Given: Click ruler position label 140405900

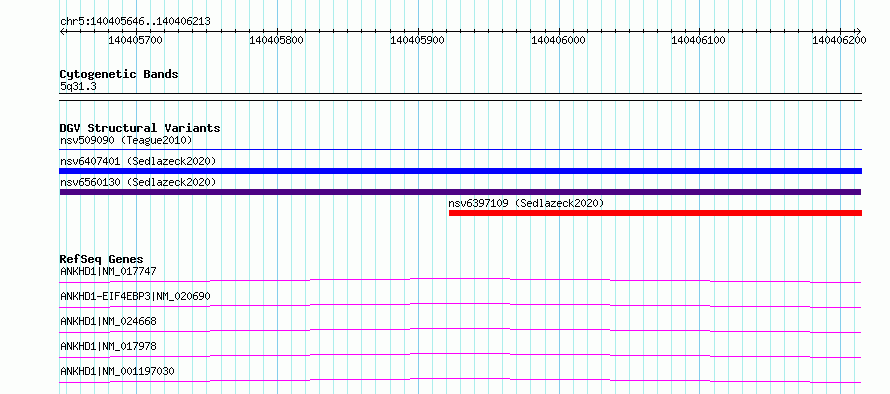Looking at the screenshot, I should tap(418, 40).
